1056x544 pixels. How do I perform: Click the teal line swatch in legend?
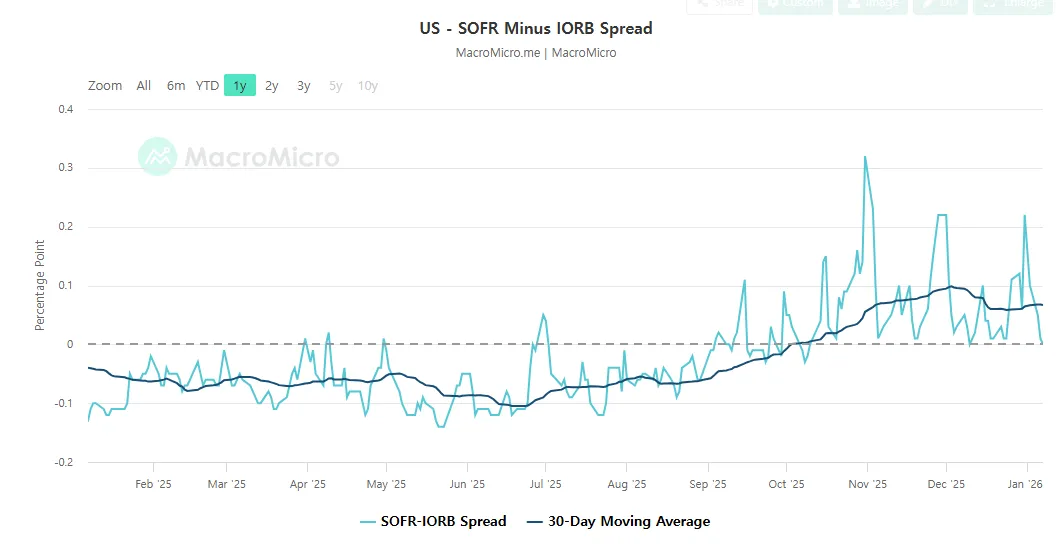[367, 521]
